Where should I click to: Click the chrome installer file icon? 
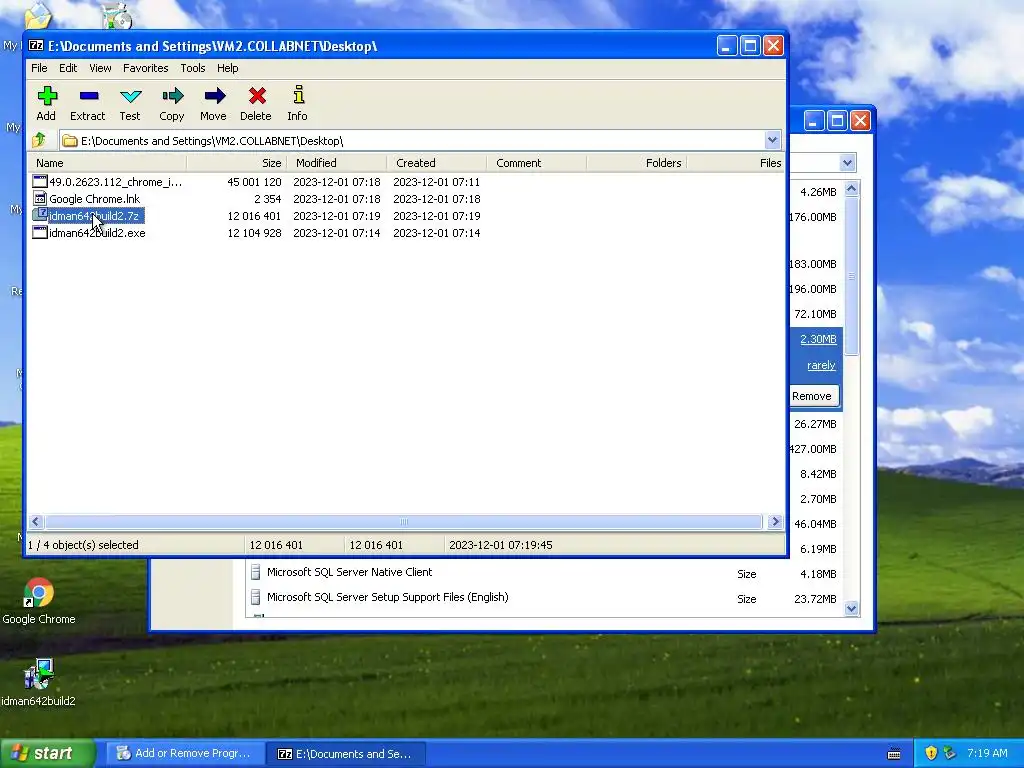(x=40, y=182)
